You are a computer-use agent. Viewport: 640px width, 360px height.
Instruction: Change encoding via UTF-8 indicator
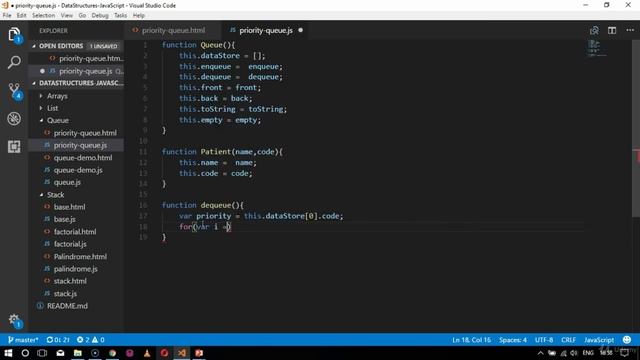[544, 340]
